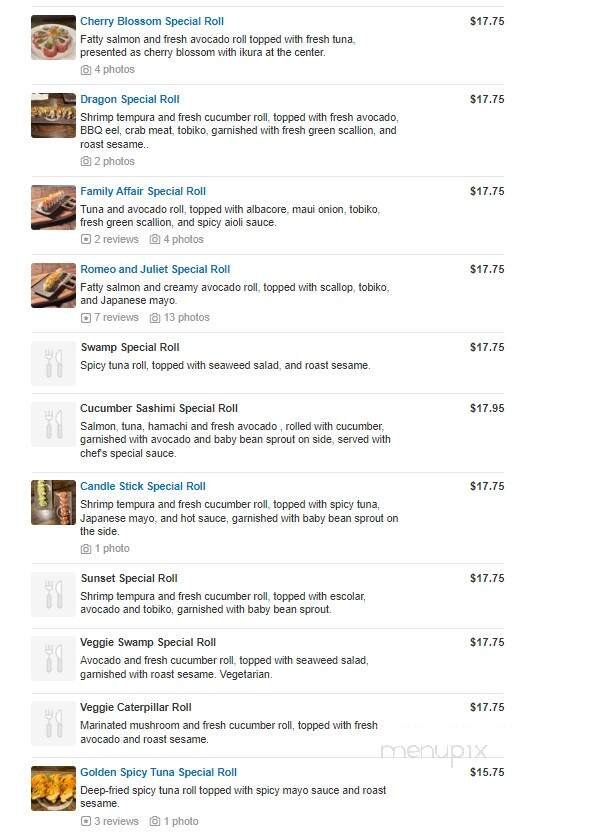Click the placeholder utensils icon beside Swamp Special Roll
This screenshot has height=834, width=613.
[53, 363]
